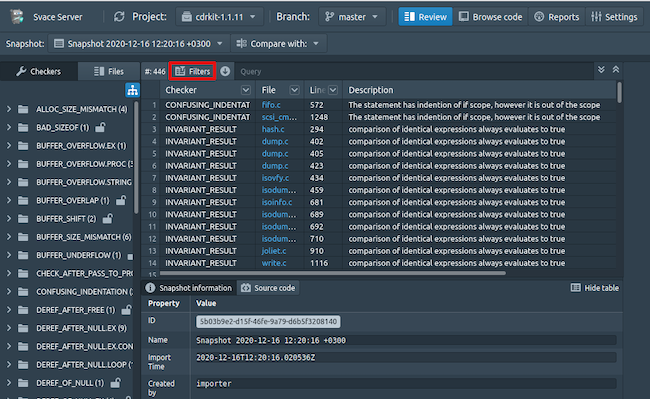Select the Checkers panel tab

click(39, 71)
